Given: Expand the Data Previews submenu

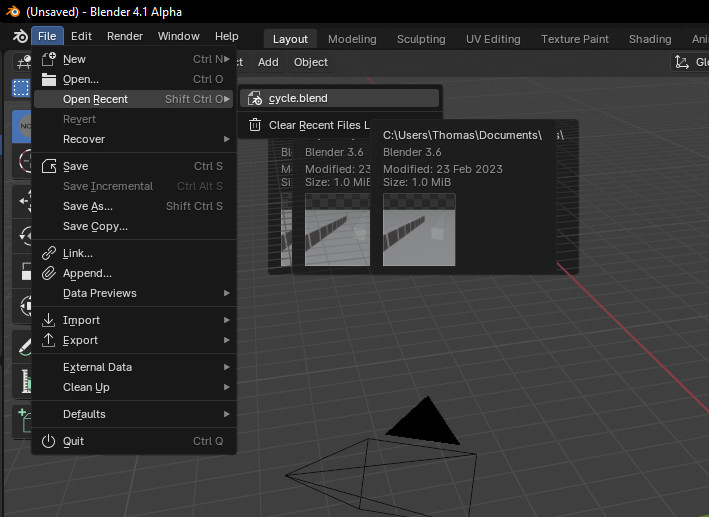Looking at the screenshot, I should (134, 293).
